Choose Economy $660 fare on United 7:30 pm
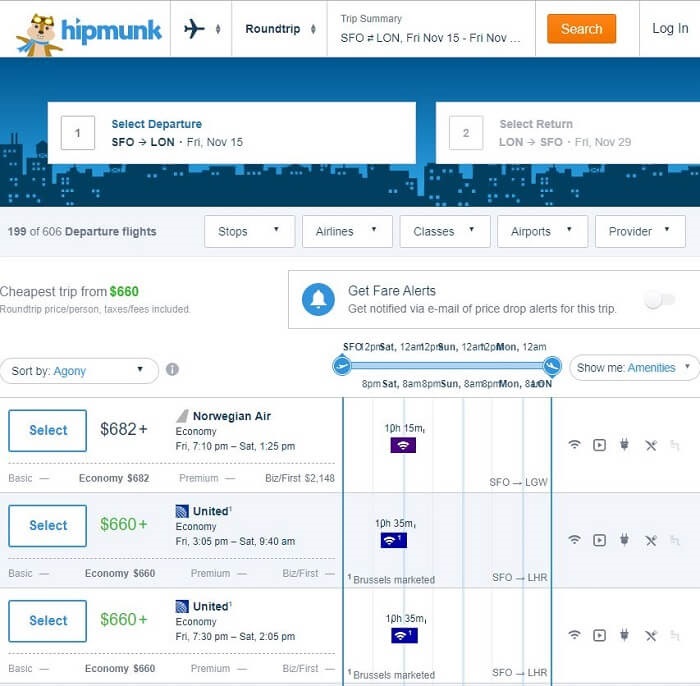 120,668
